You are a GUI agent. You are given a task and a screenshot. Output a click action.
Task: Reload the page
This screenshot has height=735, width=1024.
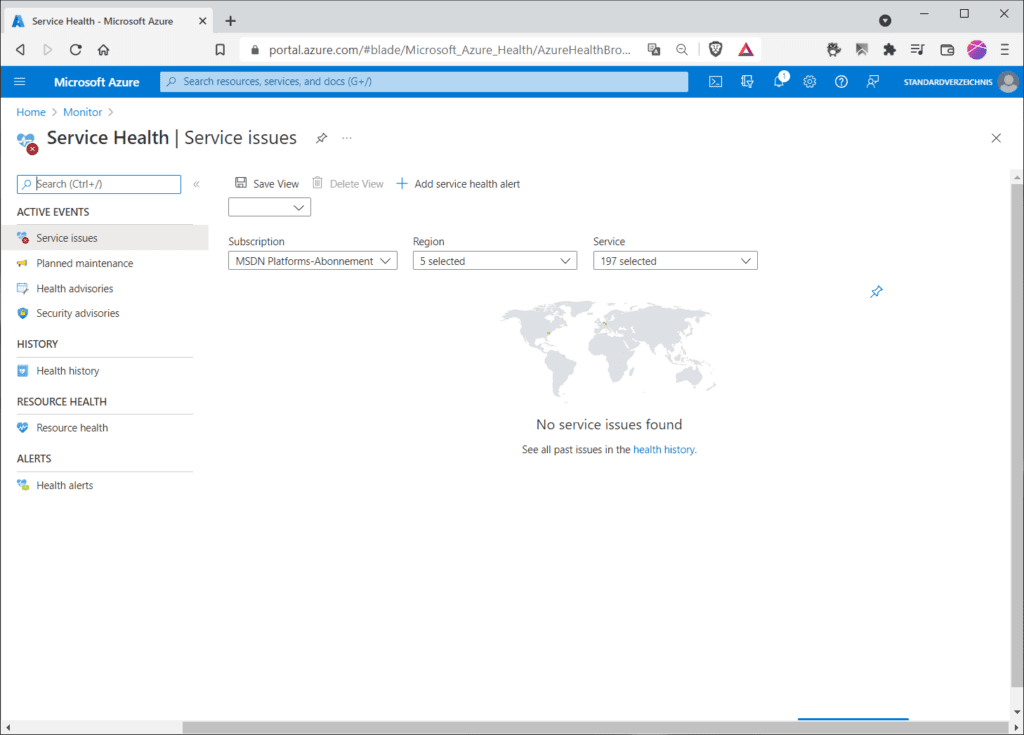click(x=76, y=50)
